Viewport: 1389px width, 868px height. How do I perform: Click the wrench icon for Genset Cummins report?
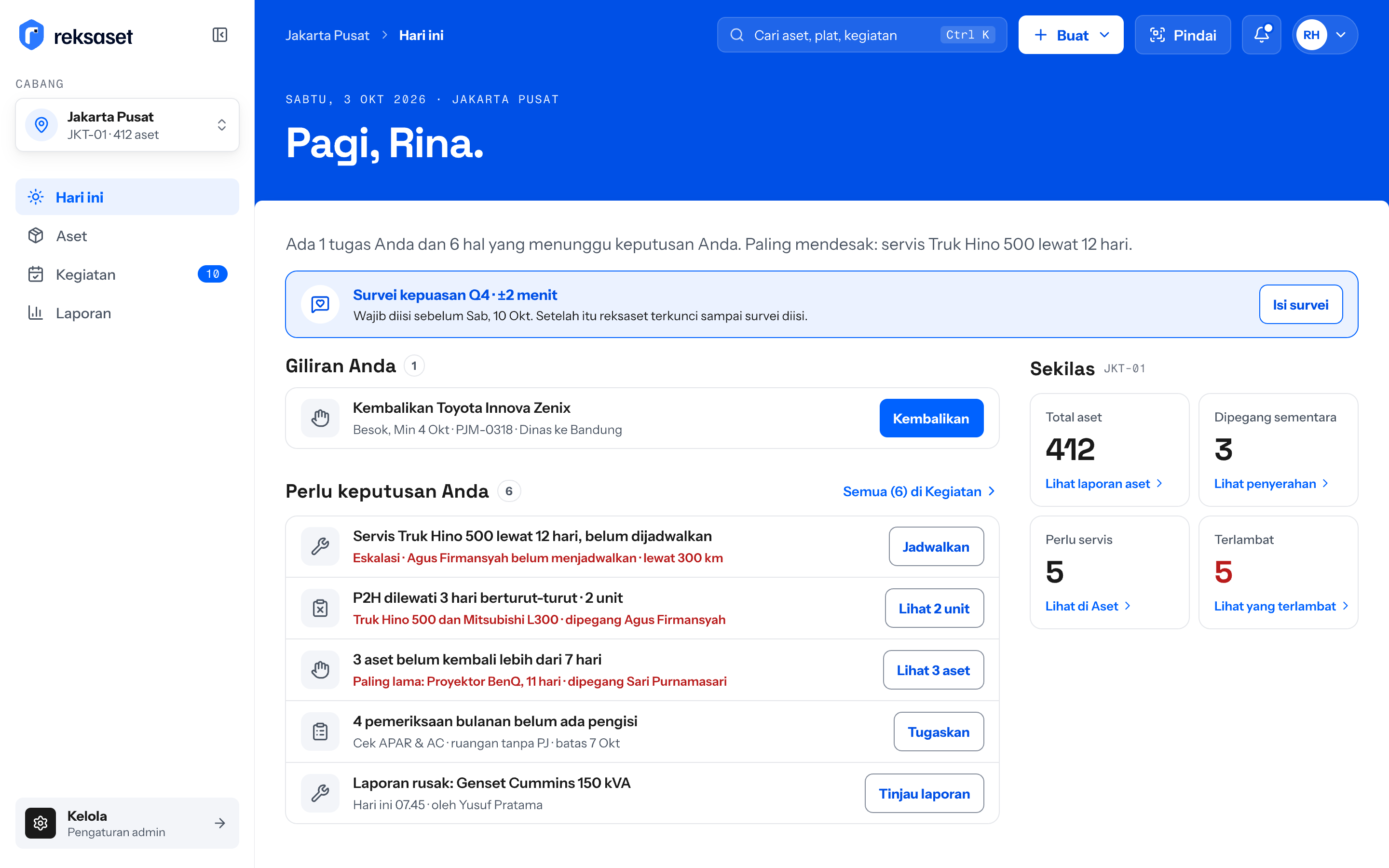click(320, 793)
